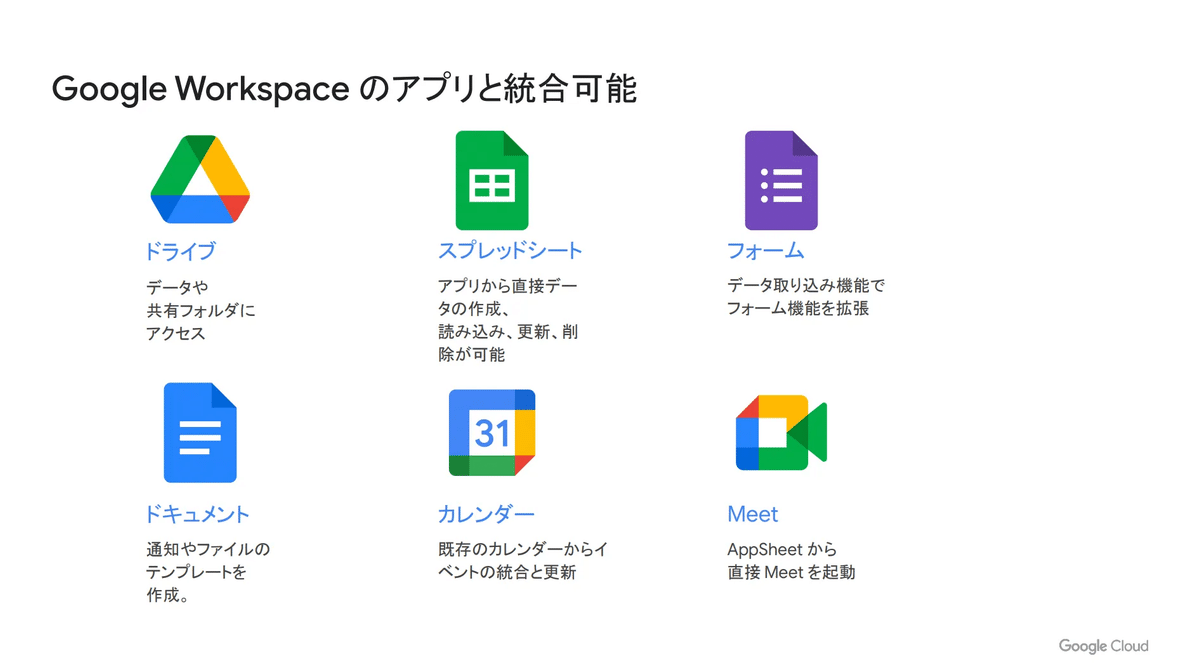
Task: Open the スプレッドシート heading link
Action: tap(510, 251)
